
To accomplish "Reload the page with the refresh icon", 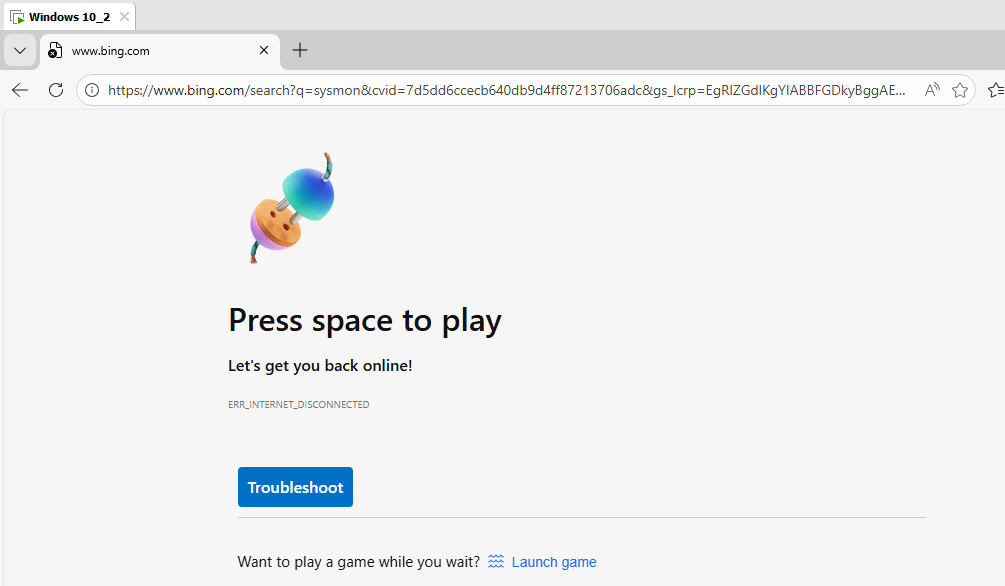I will (x=56, y=90).
